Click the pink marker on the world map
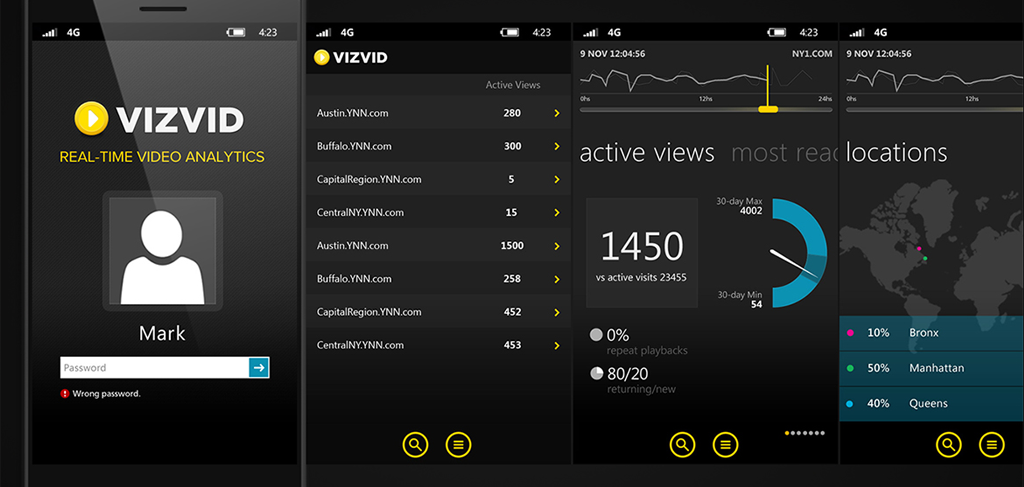The height and width of the screenshot is (487, 1024). [919, 249]
